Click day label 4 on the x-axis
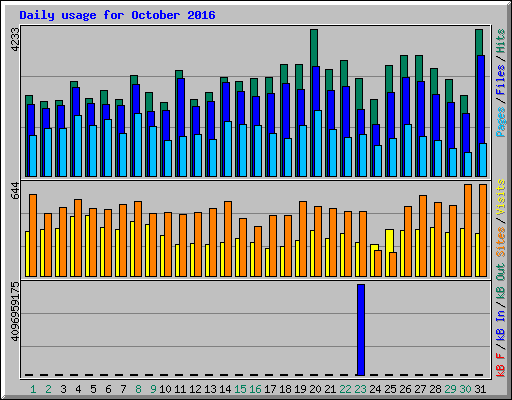The height and width of the screenshot is (400, 512). pyautogui.click(x=78, y=389)
